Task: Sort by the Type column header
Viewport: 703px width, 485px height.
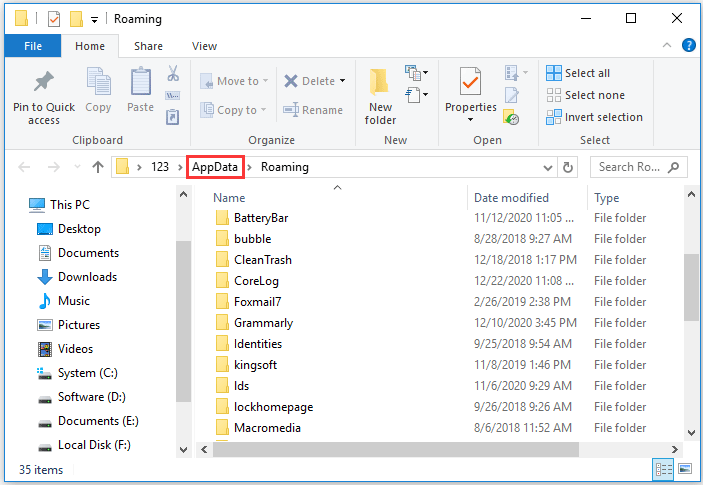Action: click(606, 198)
